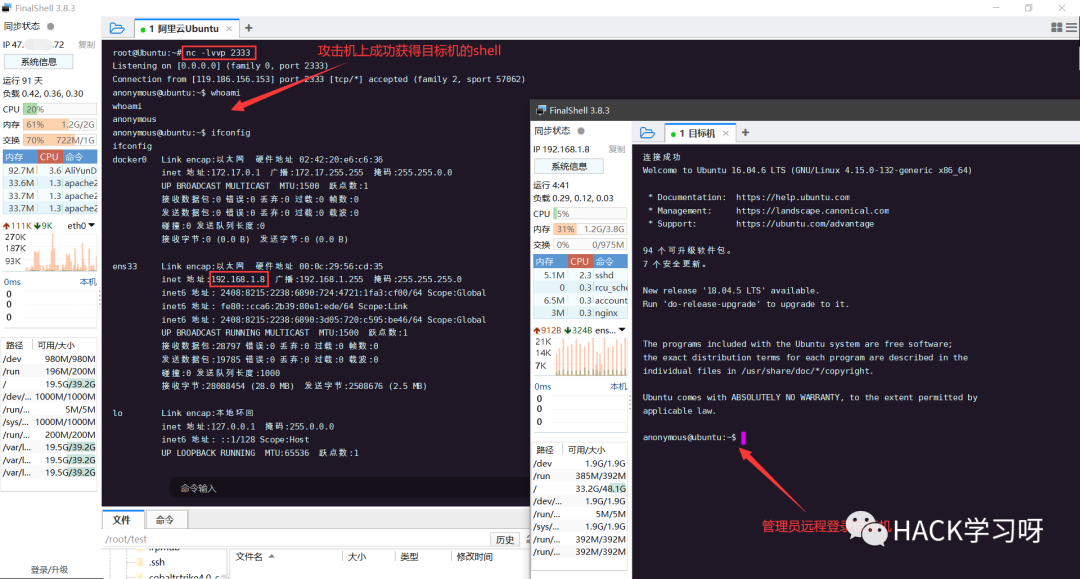
Task: Click 内存 31% bar in 目标机 window
Action: click(x=590, y=229)
